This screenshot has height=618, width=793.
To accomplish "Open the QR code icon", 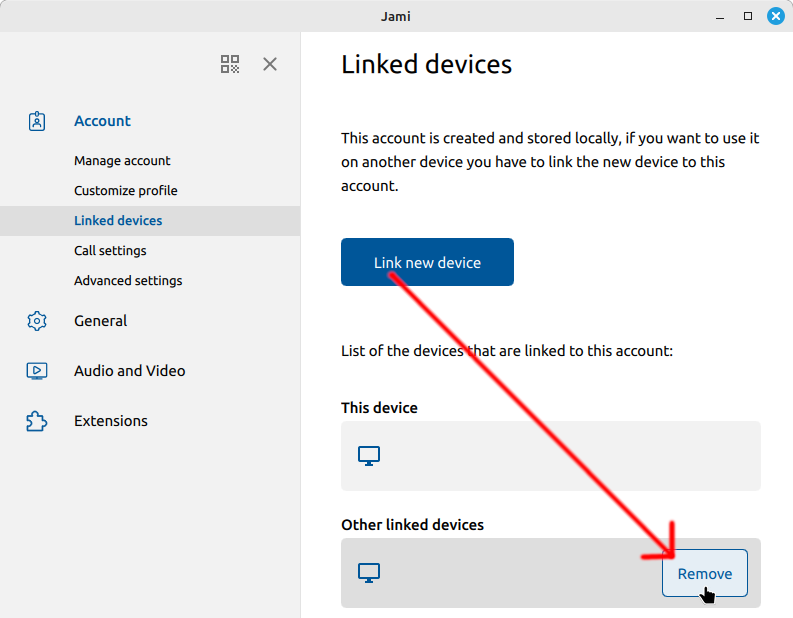I will click(x=230, y=64).
